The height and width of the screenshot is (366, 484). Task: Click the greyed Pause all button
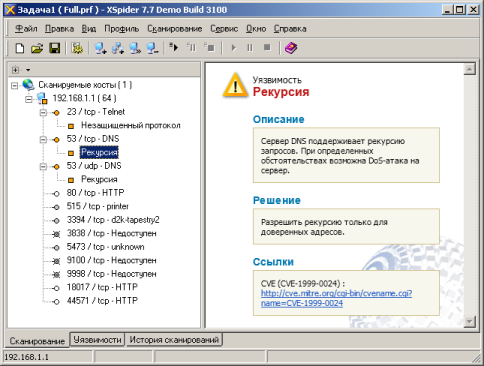point(250,48)
